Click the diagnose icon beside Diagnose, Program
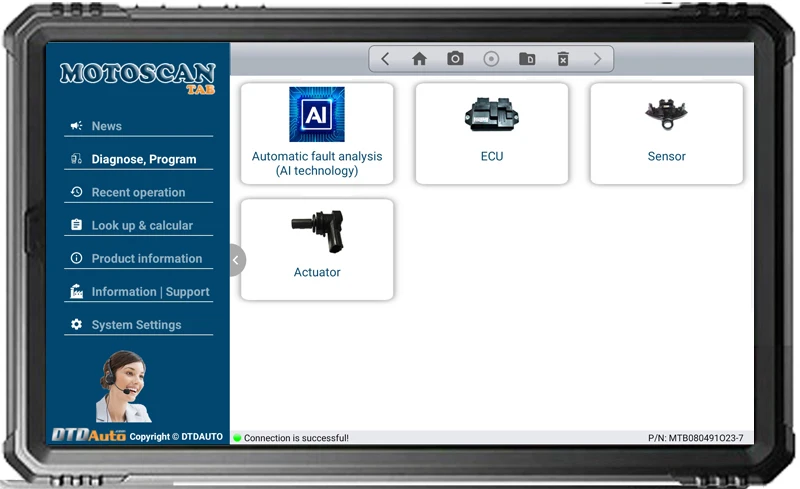The height and width of the screenshot is (489, 800). click(x=77, y=159)
